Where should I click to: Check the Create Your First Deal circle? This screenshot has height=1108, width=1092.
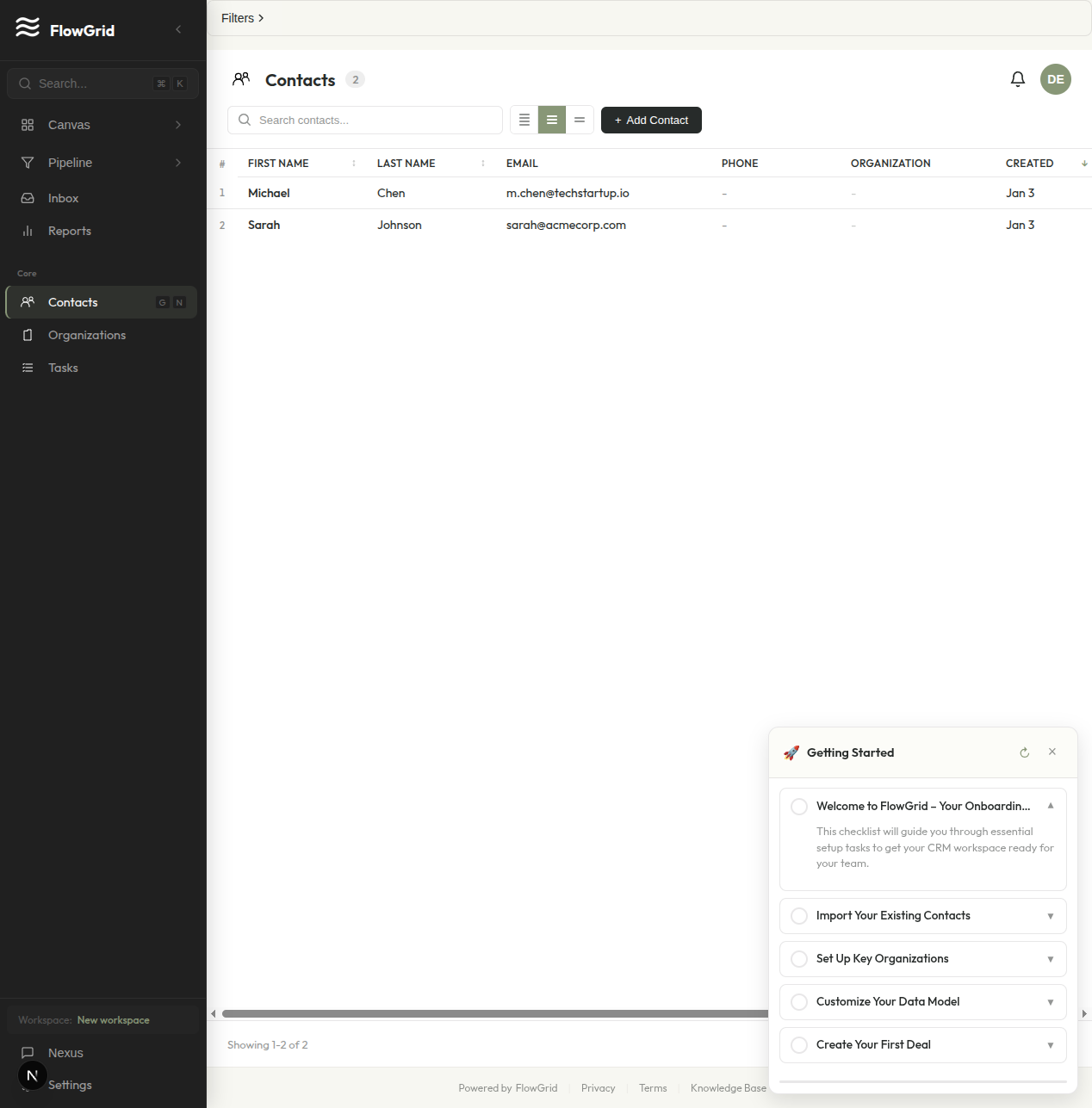(x=798, y=1045)
